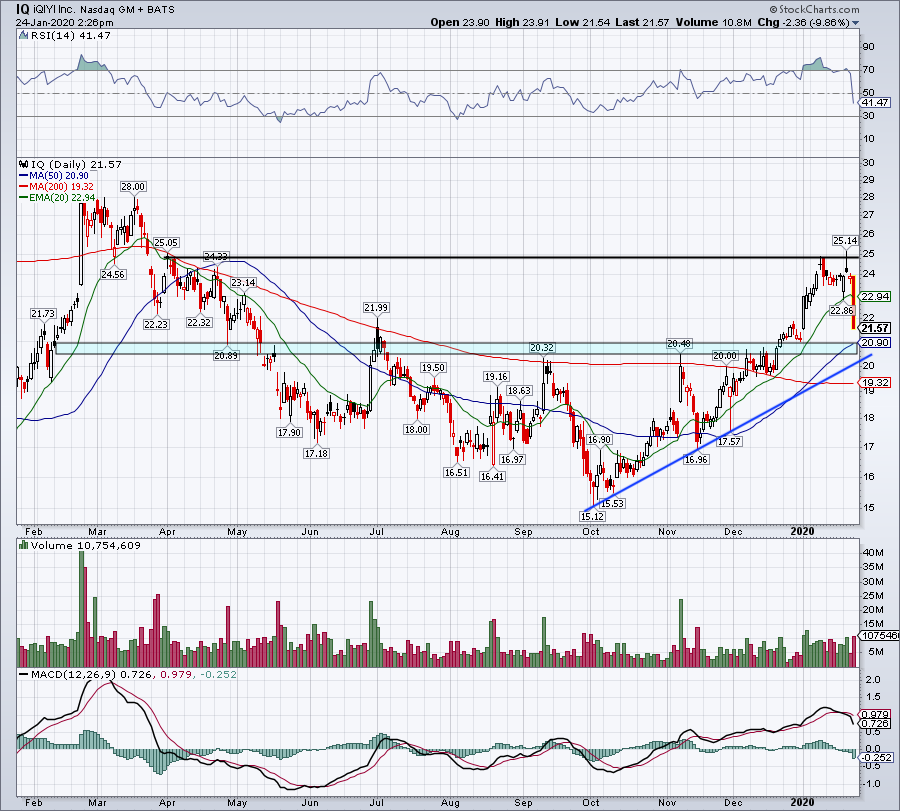Select the 16.96 November low annotation
Screen dimensions: 900x811
(696, 459)
